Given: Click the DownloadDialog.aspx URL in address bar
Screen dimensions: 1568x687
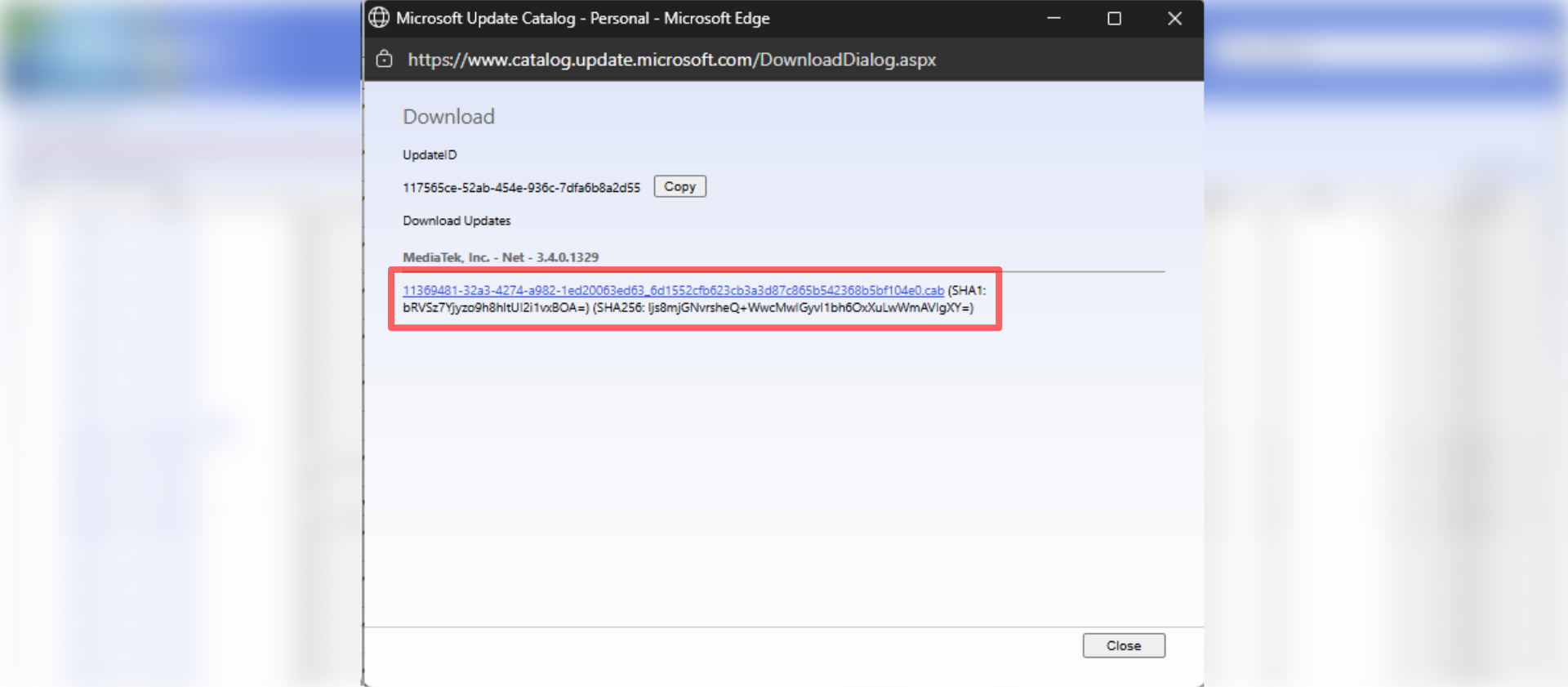Looking at the screenshot, I should pyautogui.click(x=671, y=60).
